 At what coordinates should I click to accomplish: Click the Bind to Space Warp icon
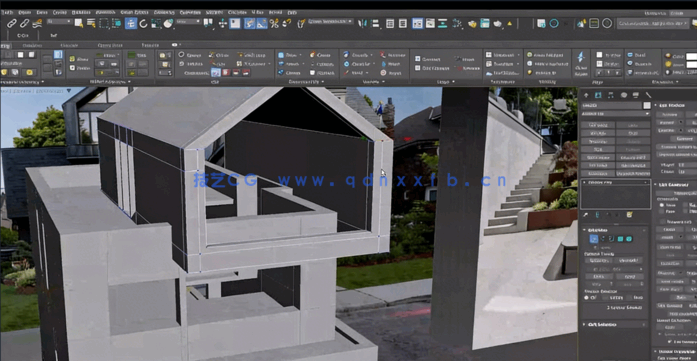tap(37, 23)
